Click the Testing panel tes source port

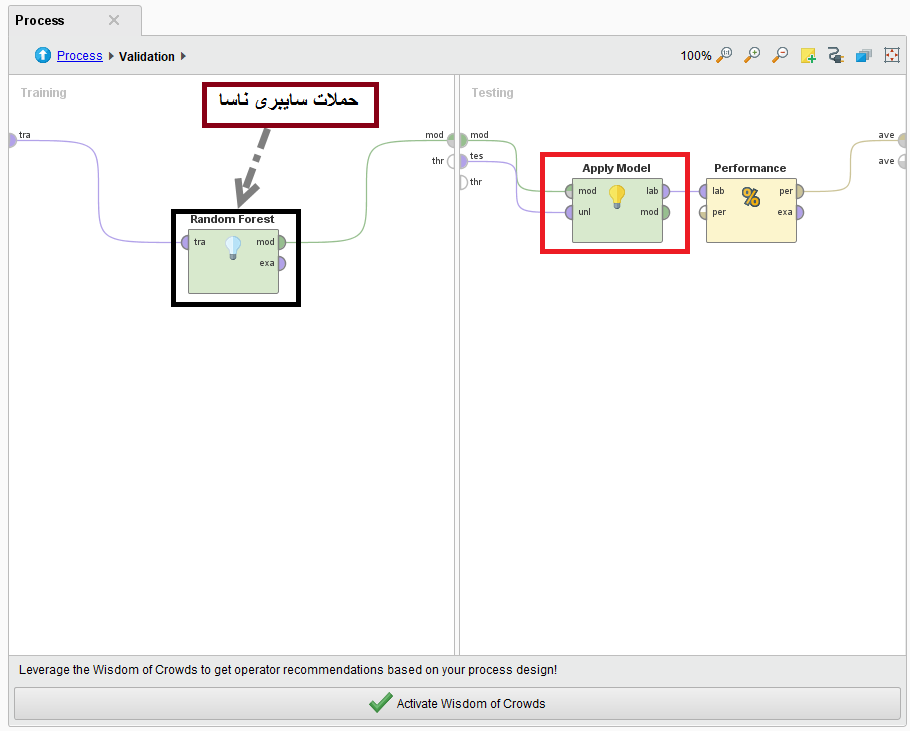pyautogui.click(x=463, y=161)
